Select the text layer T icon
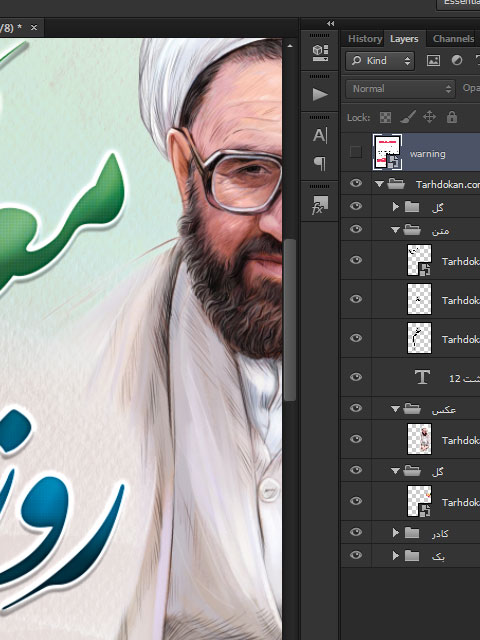Viewport: 480px width, 640px height. click(x=422, y=377)
